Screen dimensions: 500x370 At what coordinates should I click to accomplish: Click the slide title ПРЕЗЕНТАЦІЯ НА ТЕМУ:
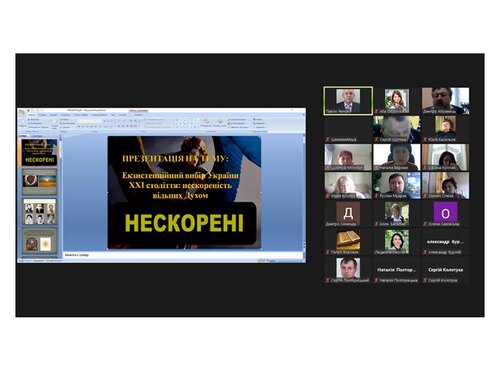point(175,159)
